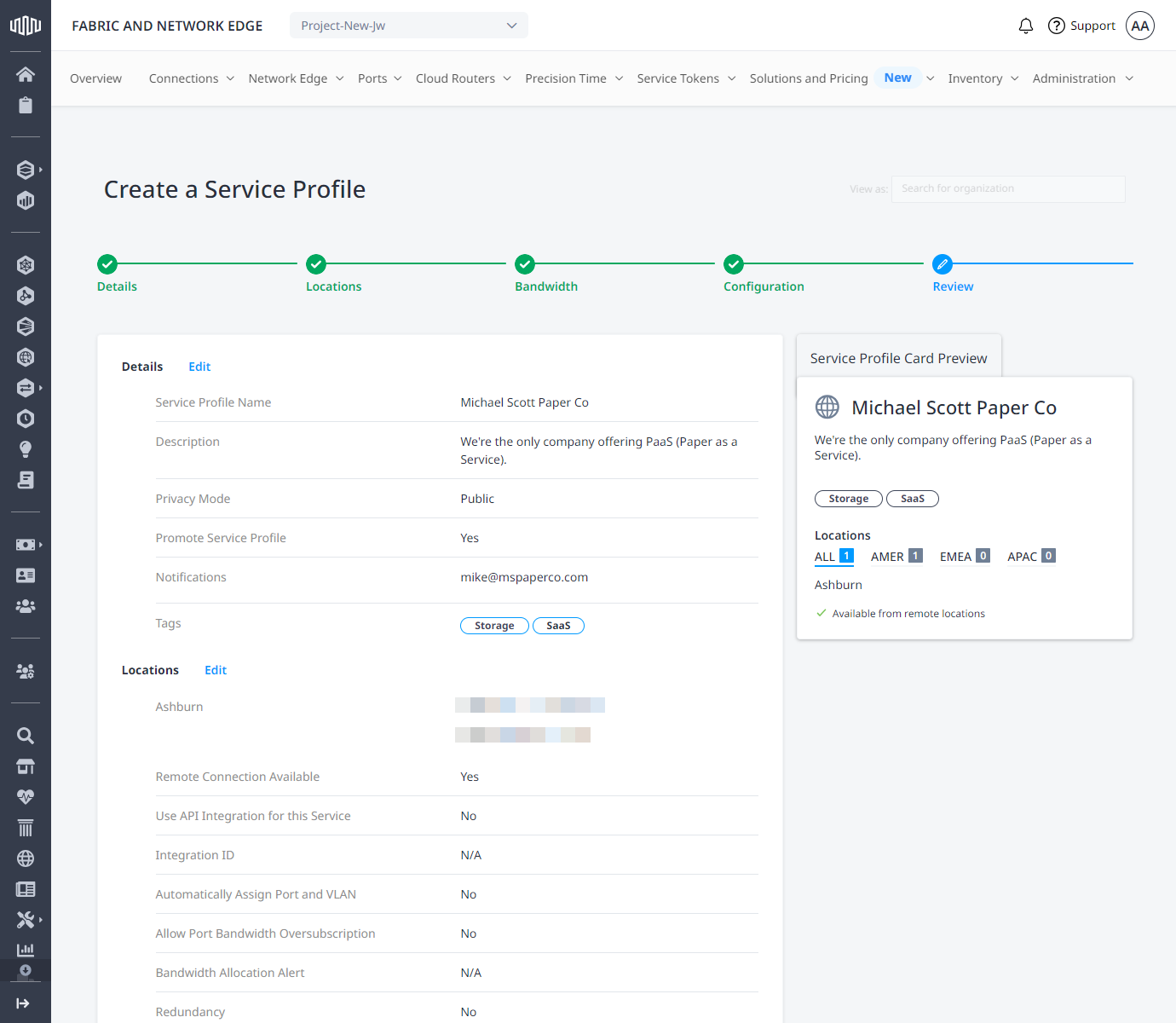Click the heartbeat health sidebar icon
The height and width of the screenshot is (1023, 1176).
tap(26, 797)
